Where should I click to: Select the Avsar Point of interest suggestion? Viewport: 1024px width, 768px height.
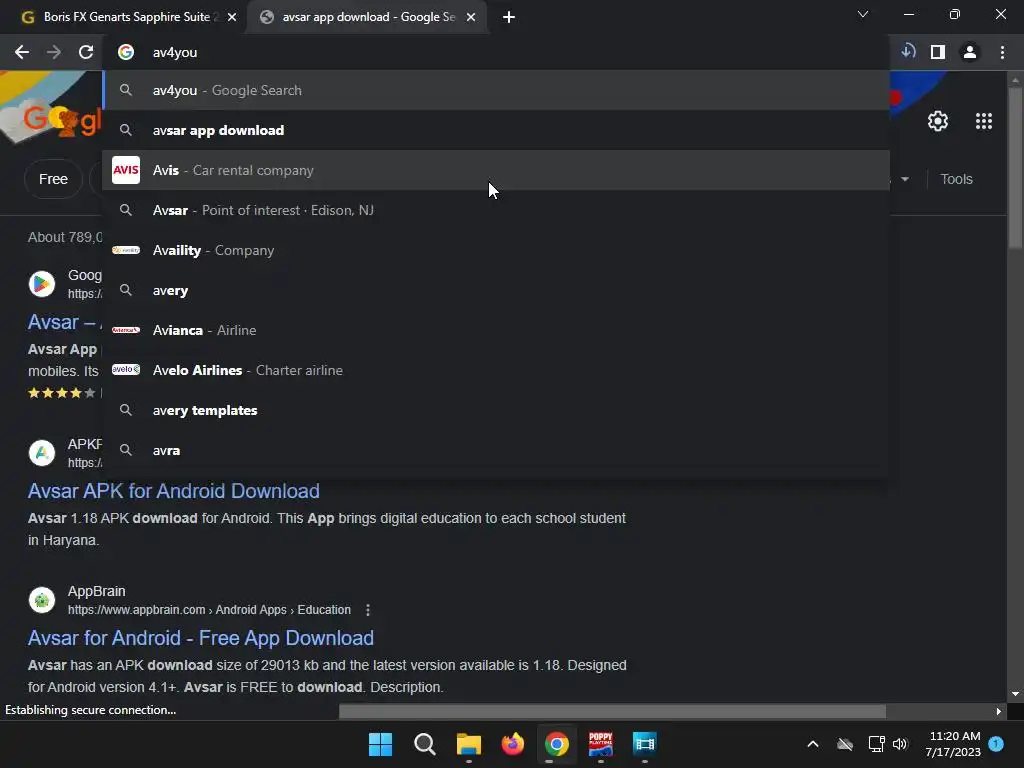point(496,210)
